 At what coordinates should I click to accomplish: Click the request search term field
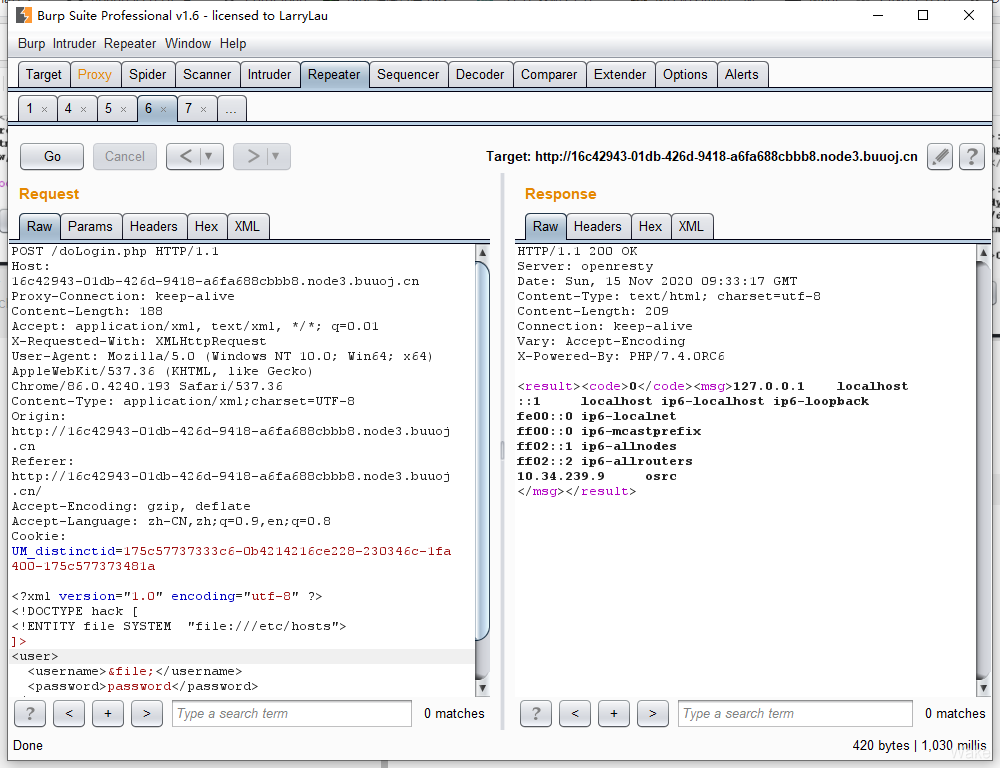pyautogui.click(x=291, y=713)
